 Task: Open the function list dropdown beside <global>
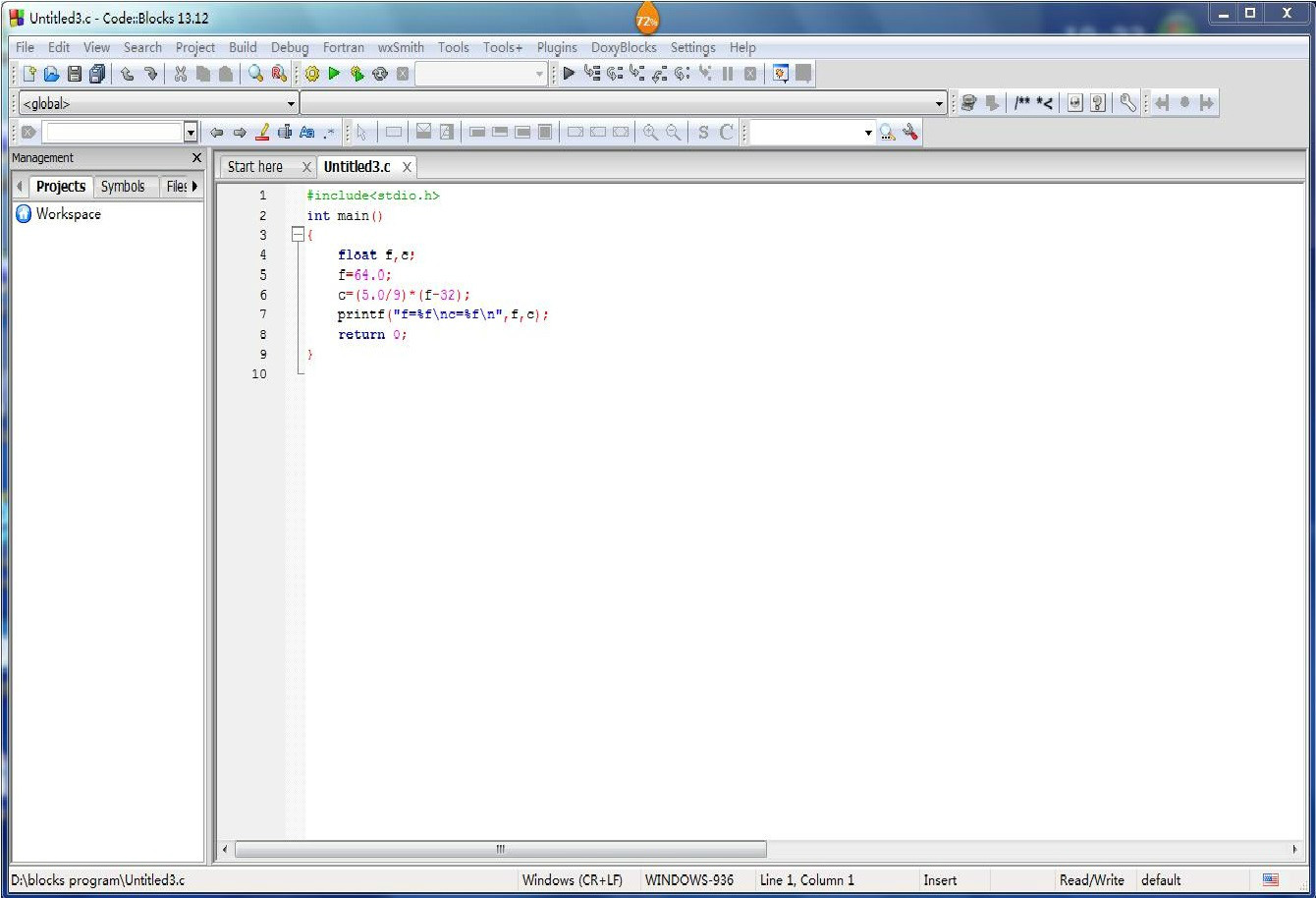click(940, 103)
